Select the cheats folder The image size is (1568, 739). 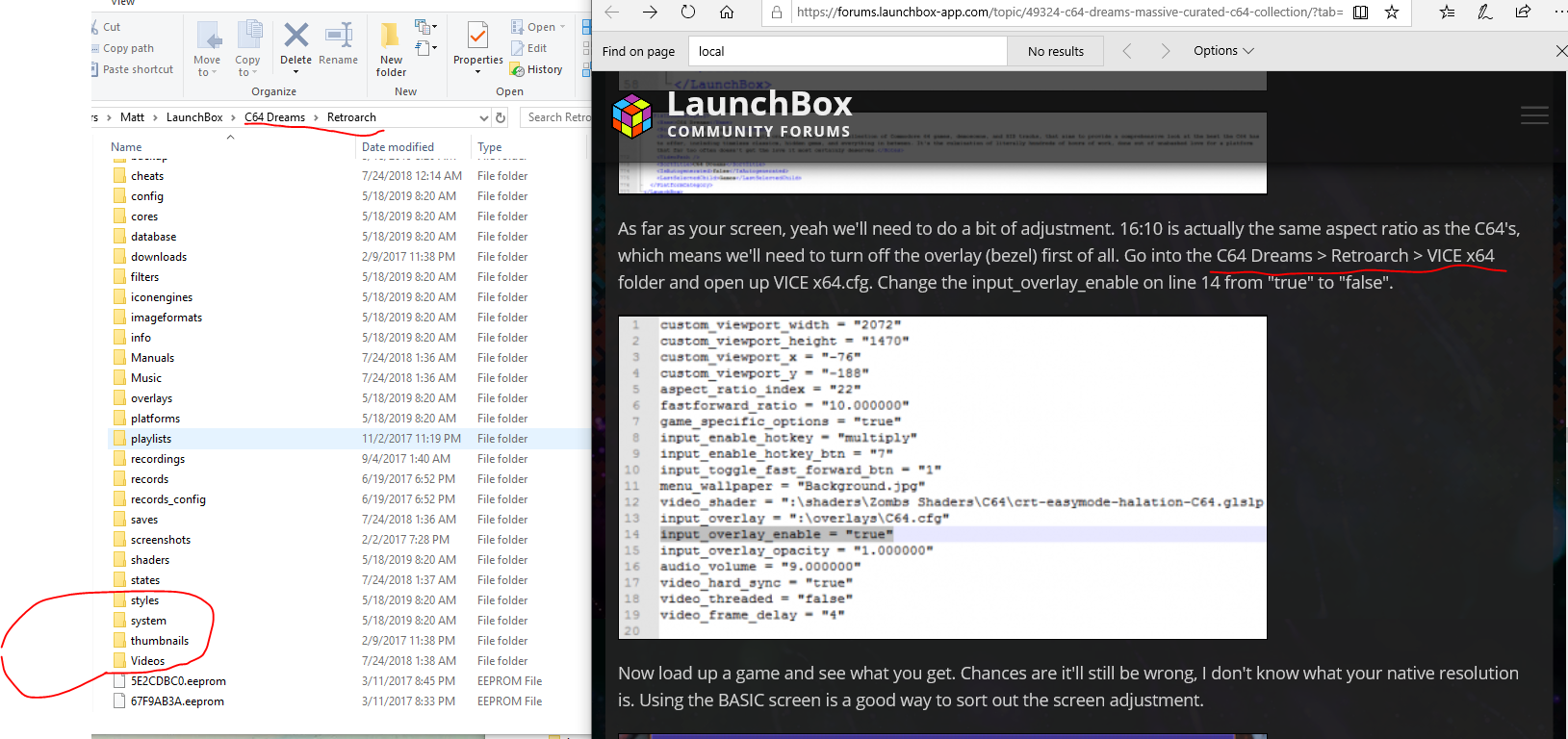click(147, 176)
